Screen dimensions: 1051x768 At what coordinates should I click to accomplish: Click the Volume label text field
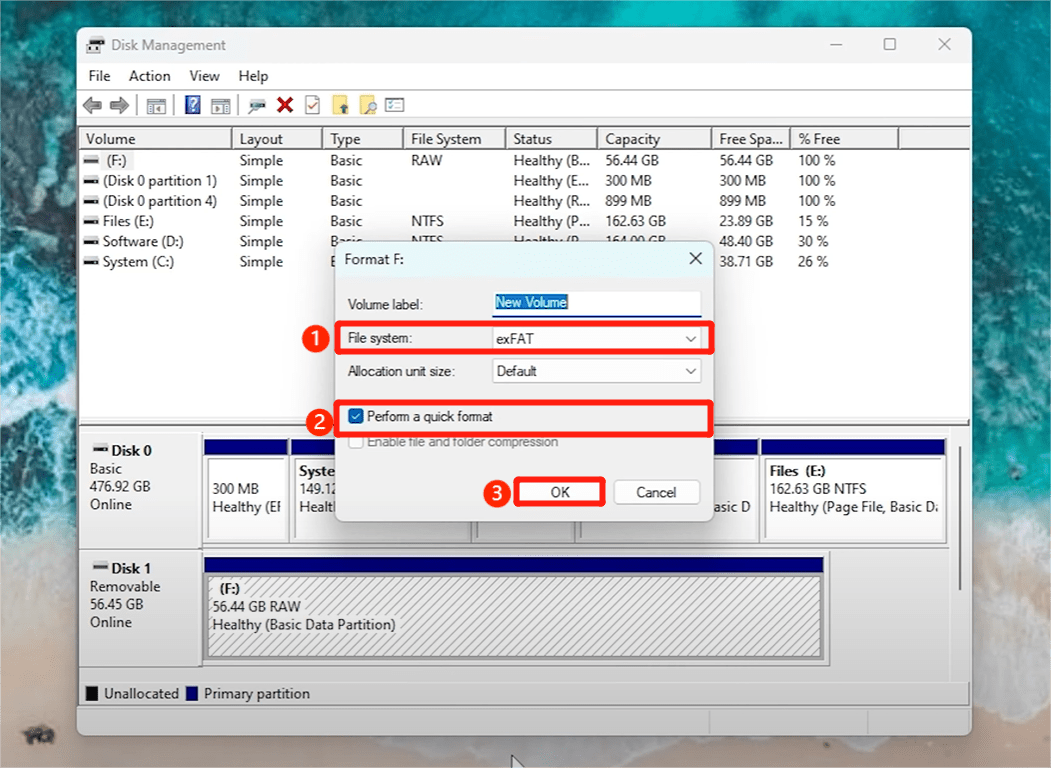[x=597, y=302]
